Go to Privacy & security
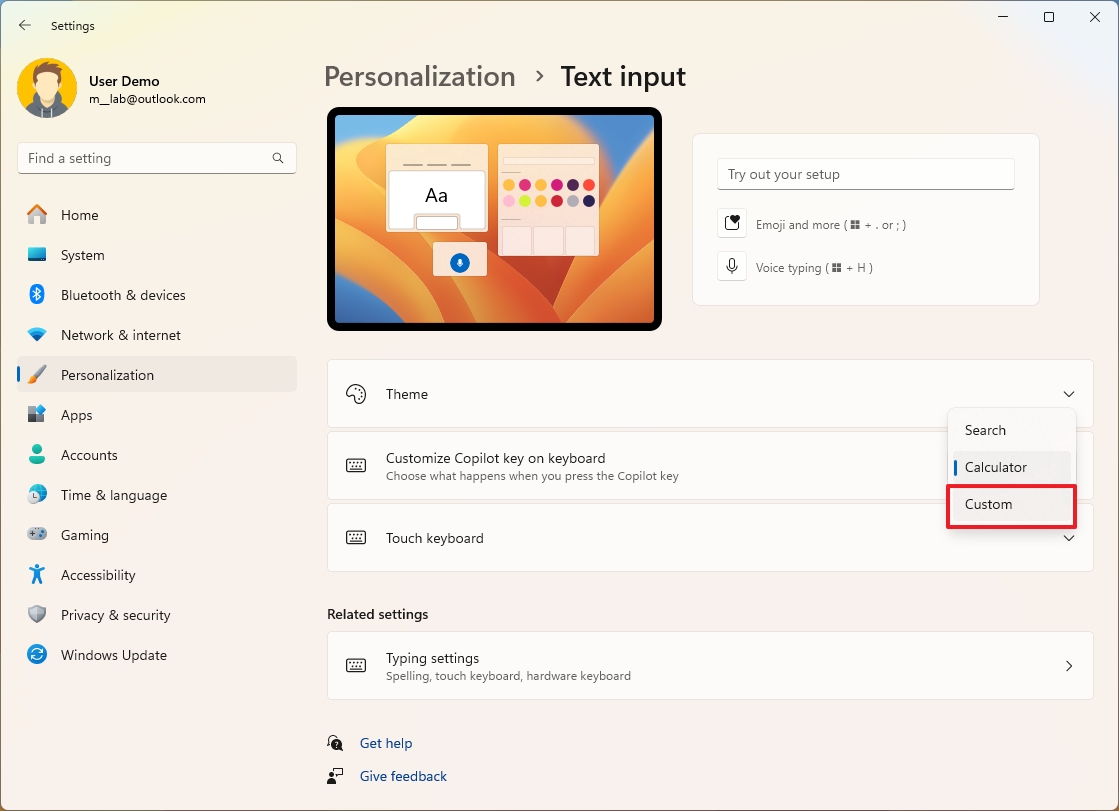 pyautogui.click(x=157, y=615)
